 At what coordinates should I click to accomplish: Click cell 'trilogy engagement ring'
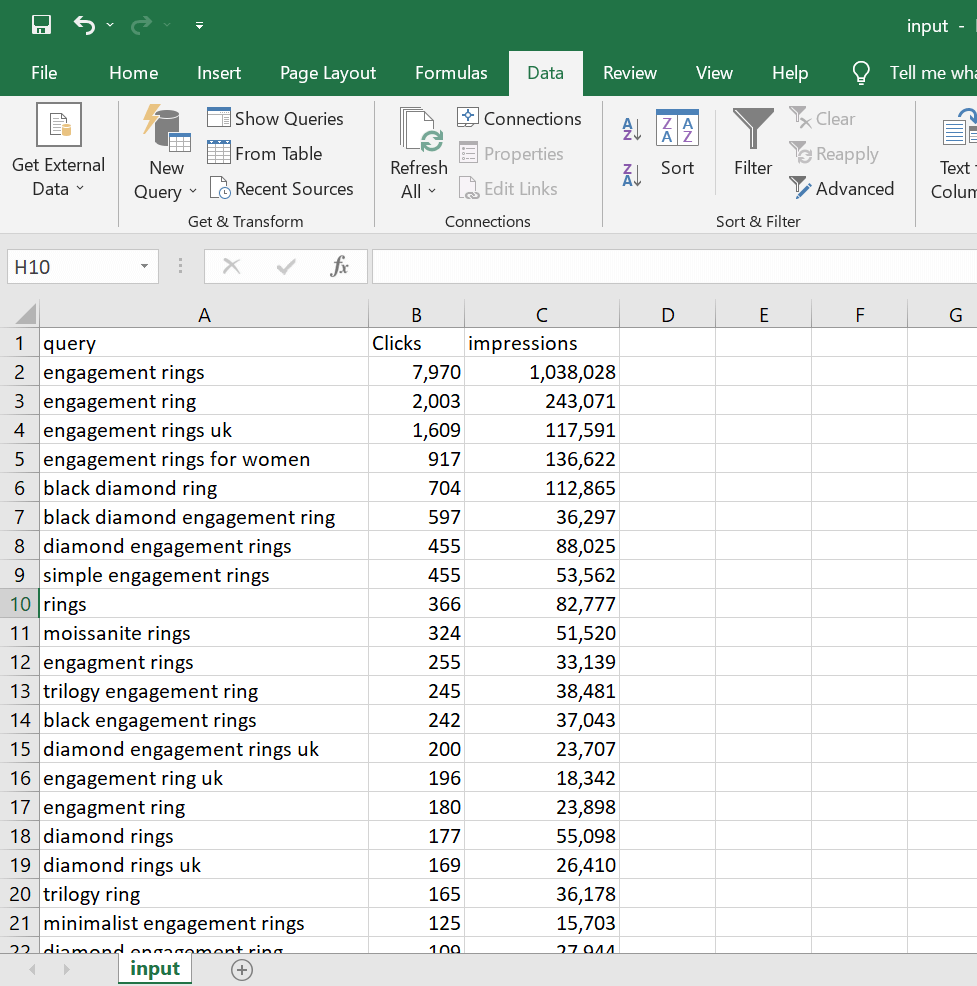pyautogui.click(x=204, y=691)
